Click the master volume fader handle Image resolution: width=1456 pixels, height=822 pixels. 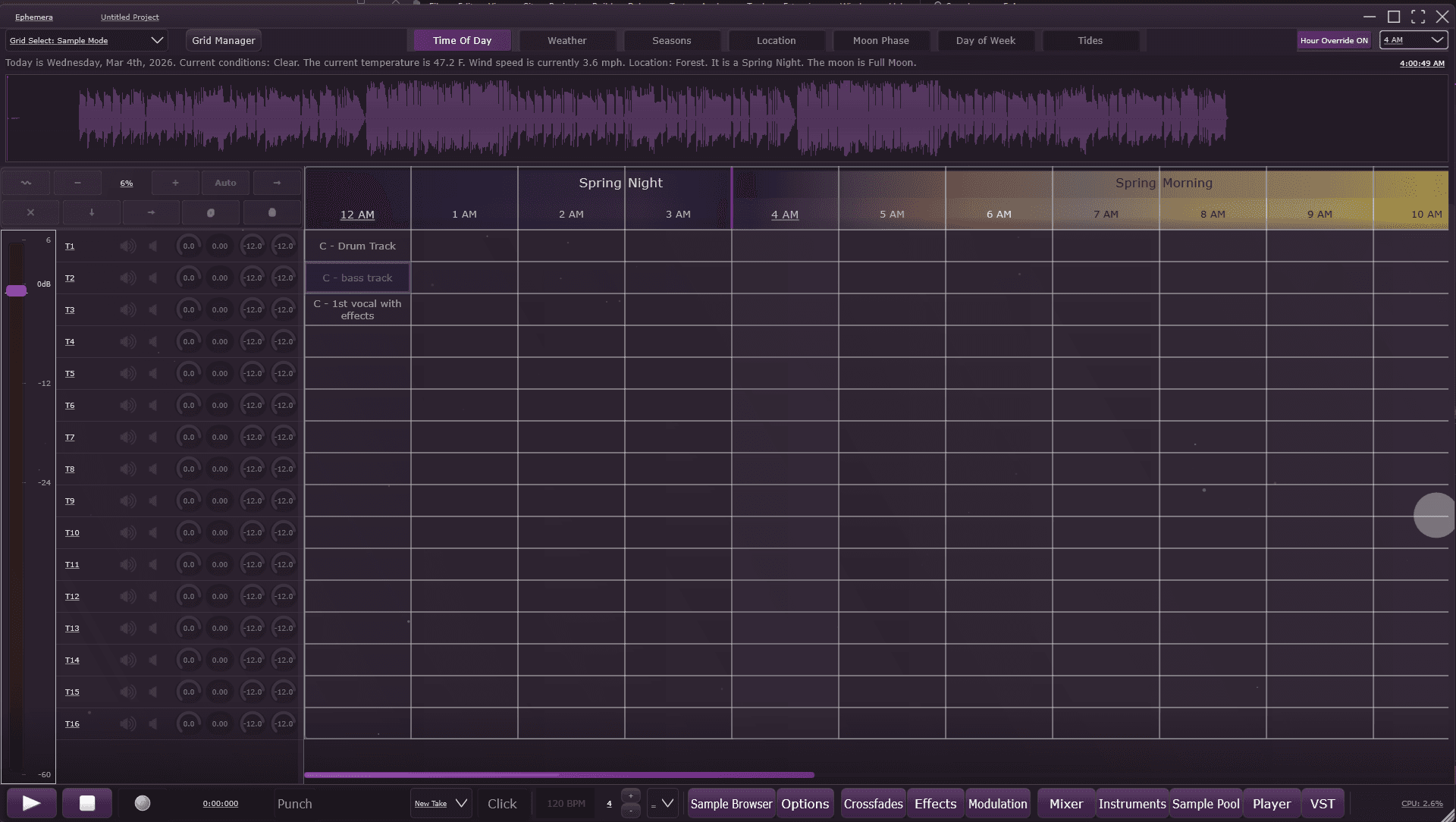point(17,290)
